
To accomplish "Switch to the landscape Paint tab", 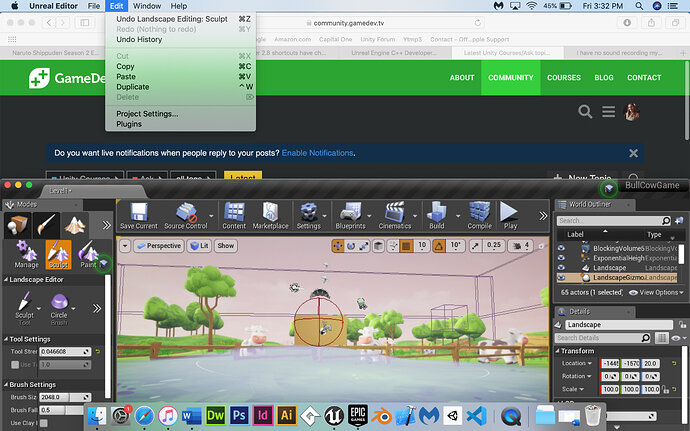I will pos(88,254).
